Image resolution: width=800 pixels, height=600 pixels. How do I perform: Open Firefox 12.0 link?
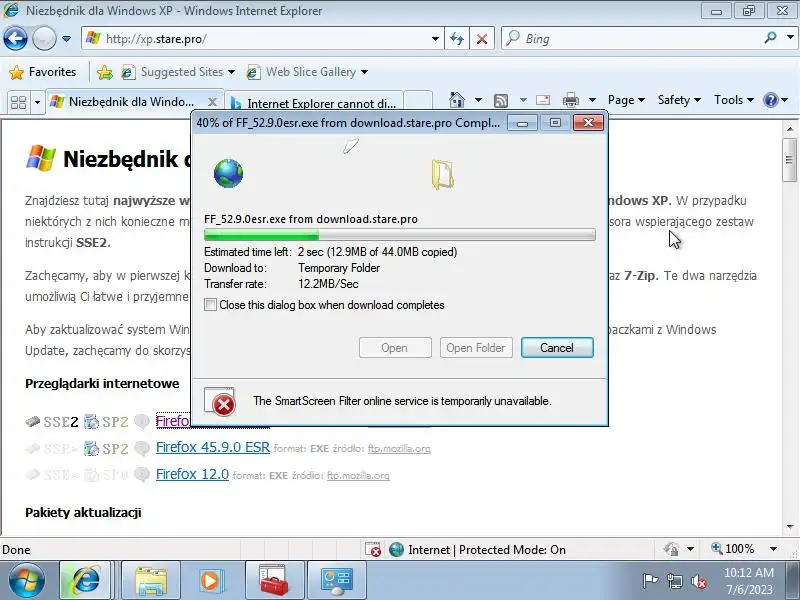(x=192, y=474)
